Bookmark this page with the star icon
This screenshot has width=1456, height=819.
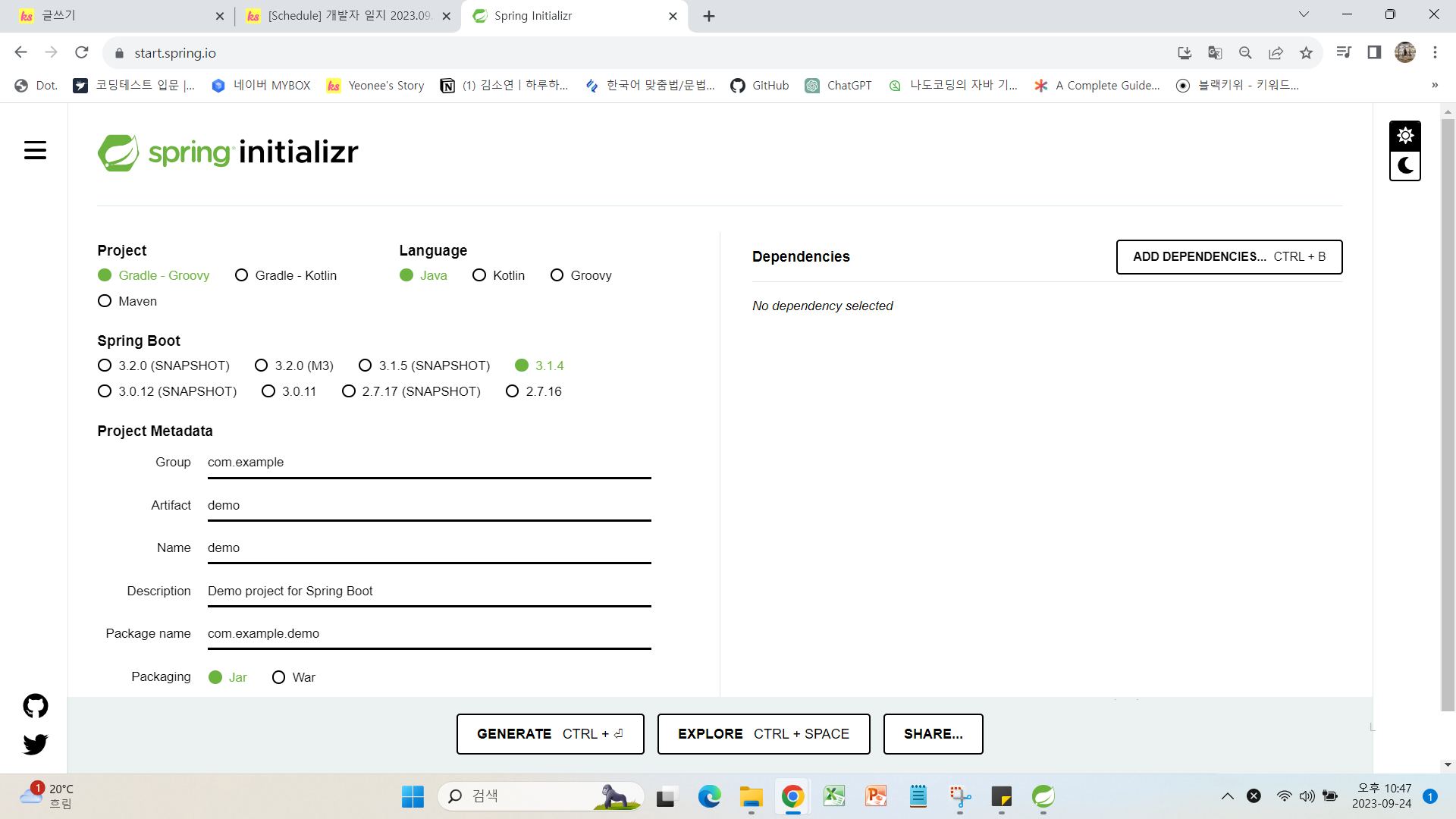point(1306,52)
